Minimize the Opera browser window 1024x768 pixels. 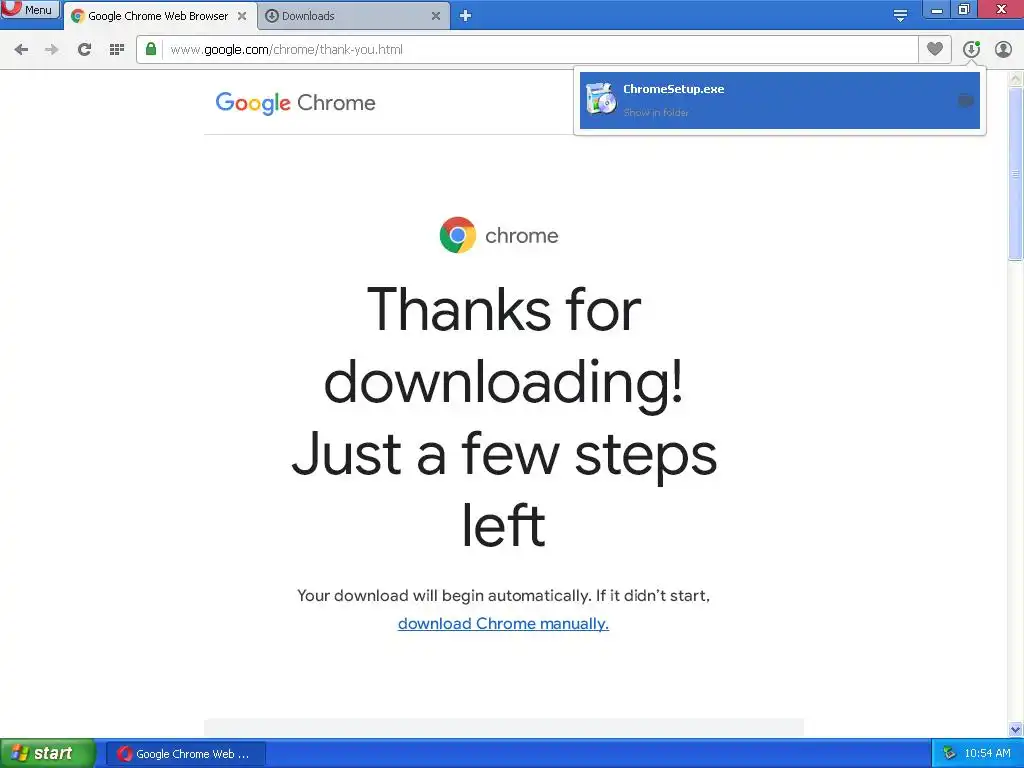936,9
